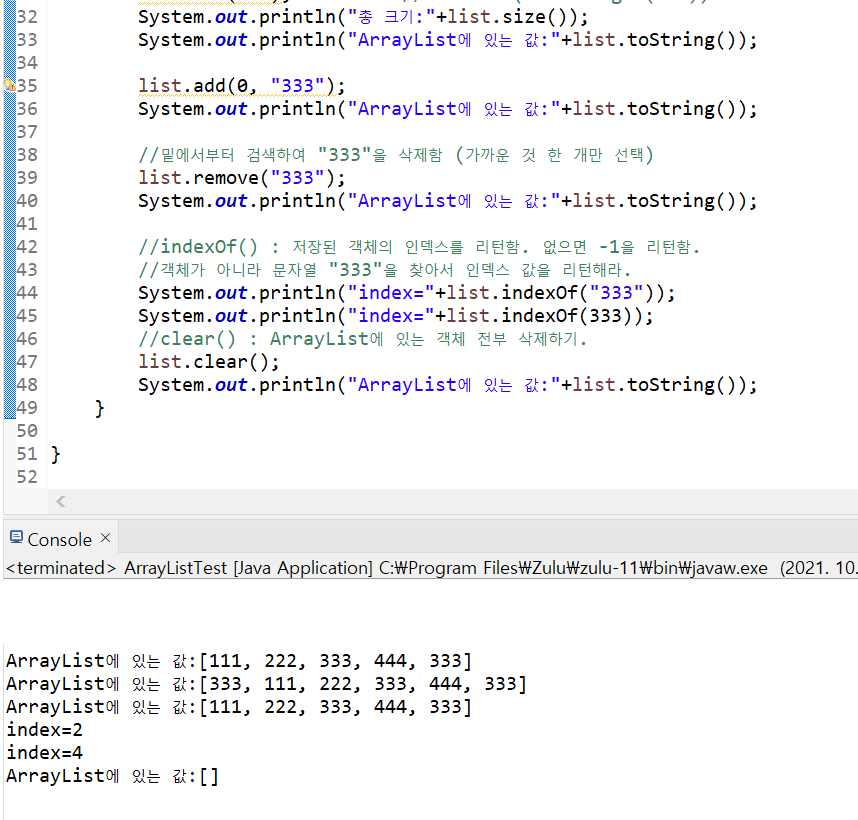Image resolution: width=858 pixels, height=820 pixels.
Task: Click the comment on line 38 about deleting "333"
Action: (x=396, y=155)
